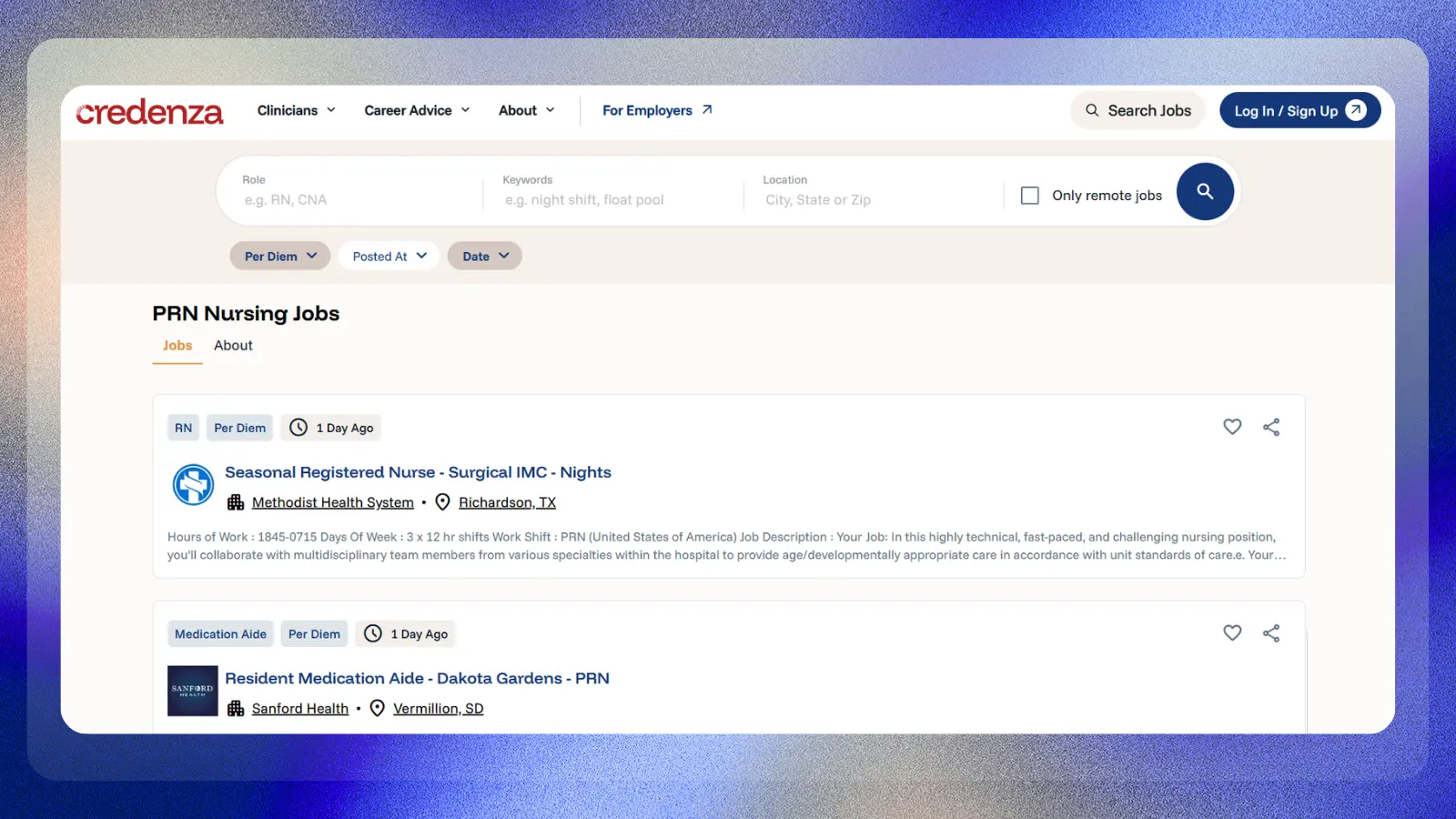Image resolution: width=1456 pixels, height=819 pixels.
Task: Click Per Diem tag on Medication Aide job
Action: [x=314, y=633]
